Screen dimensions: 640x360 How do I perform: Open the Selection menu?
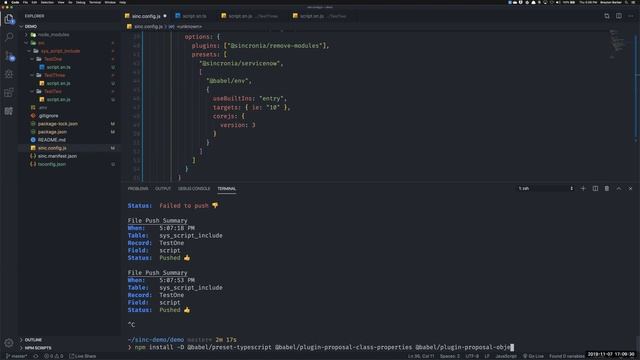pyautogui.click(x=47, y=2)
